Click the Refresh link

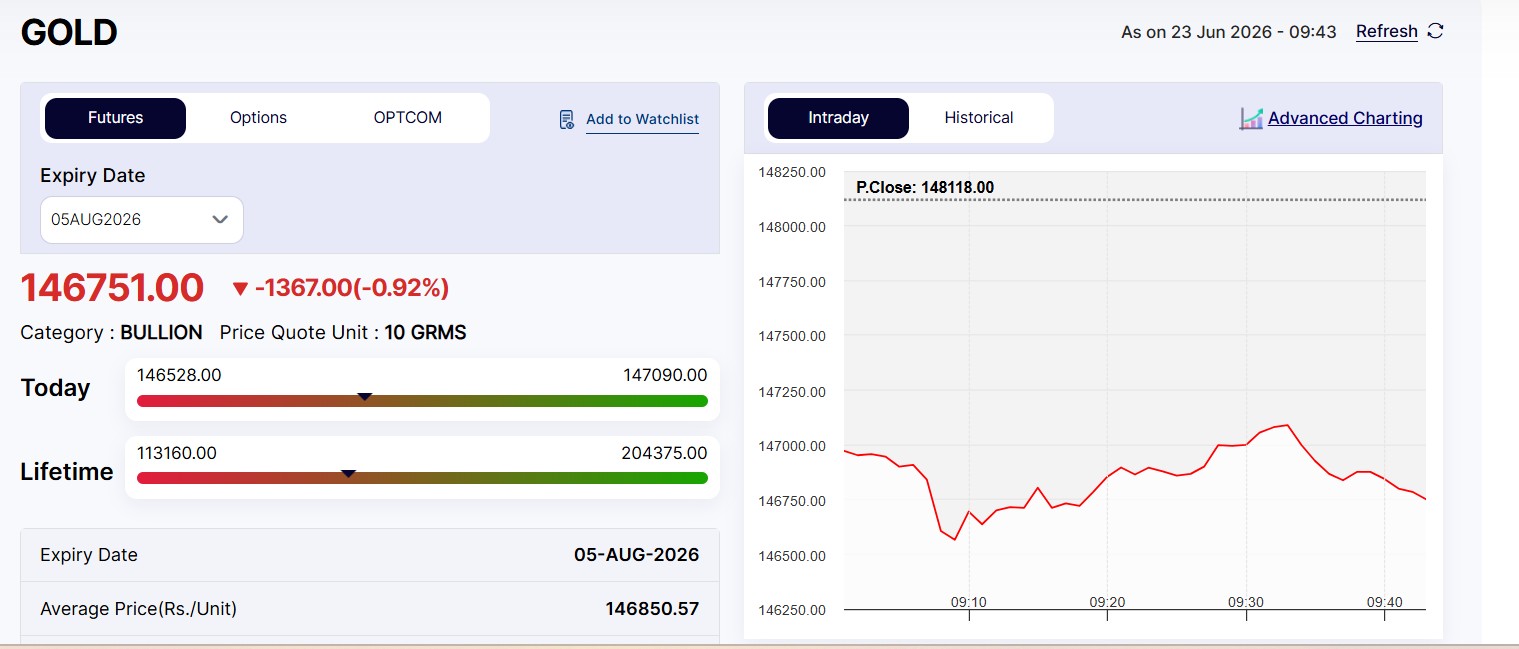point(1386,32)
